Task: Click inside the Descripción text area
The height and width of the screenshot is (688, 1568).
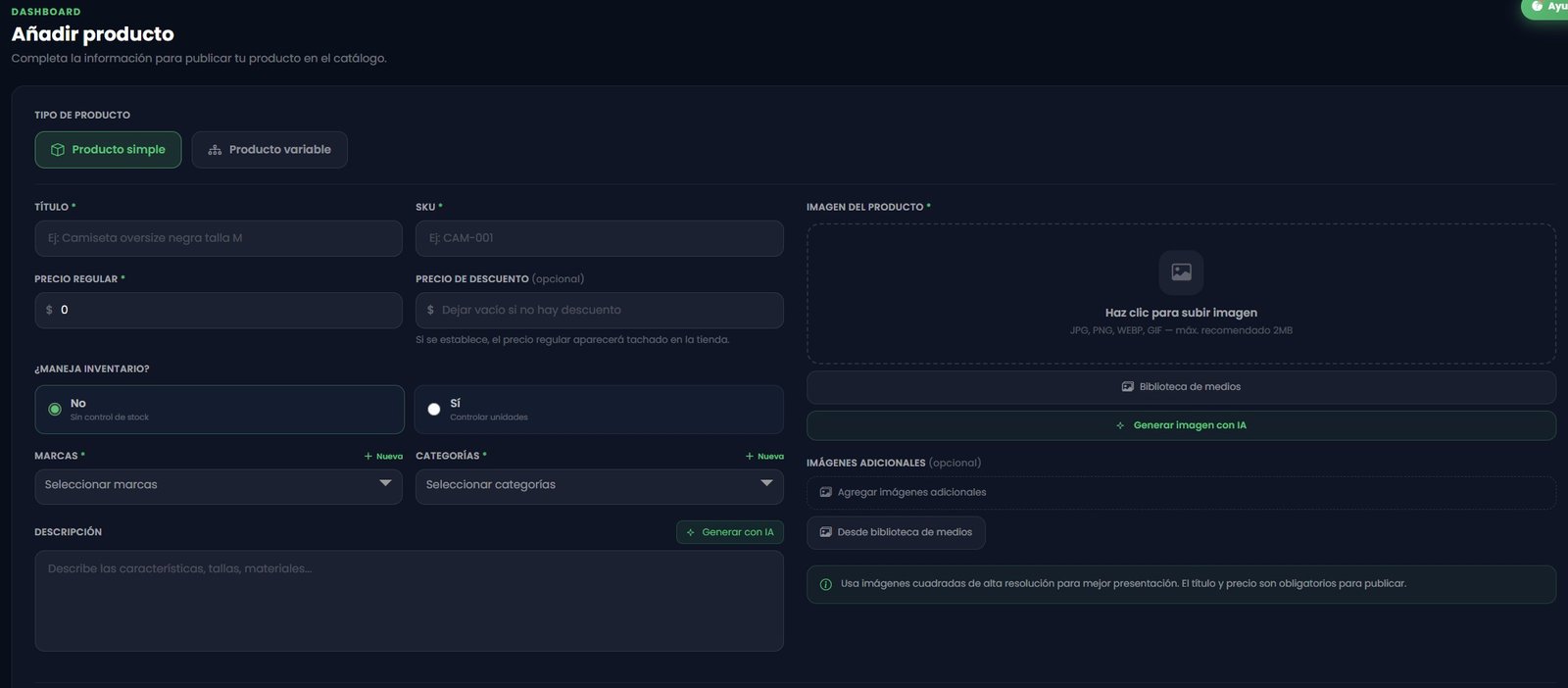Action: tap(409, 601)
